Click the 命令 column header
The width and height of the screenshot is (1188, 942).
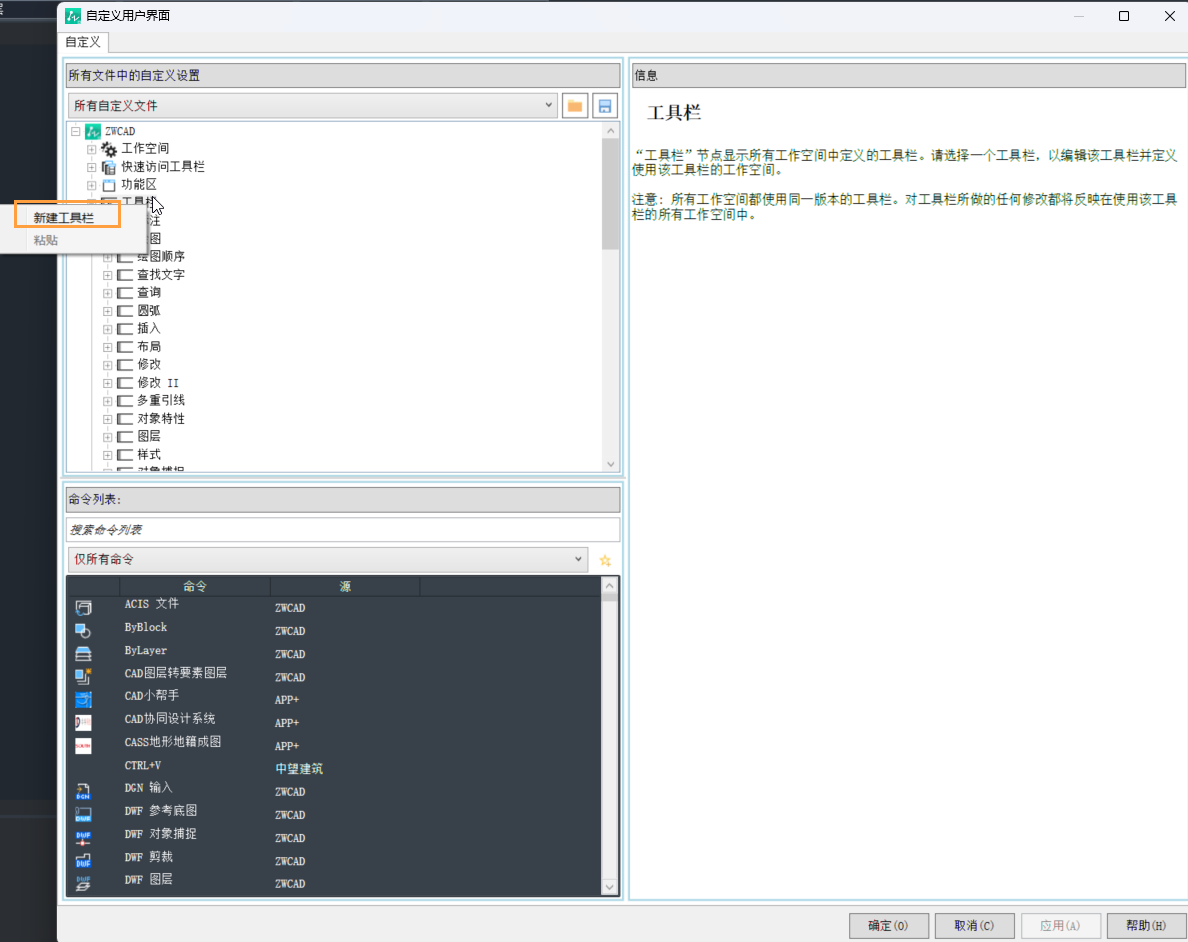(x=195, y=587)
